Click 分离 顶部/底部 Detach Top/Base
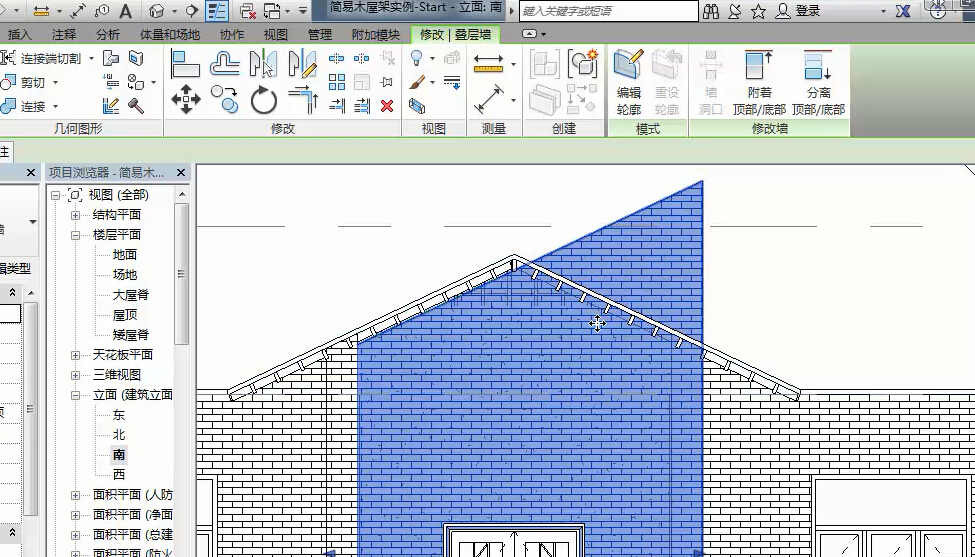 818,82
